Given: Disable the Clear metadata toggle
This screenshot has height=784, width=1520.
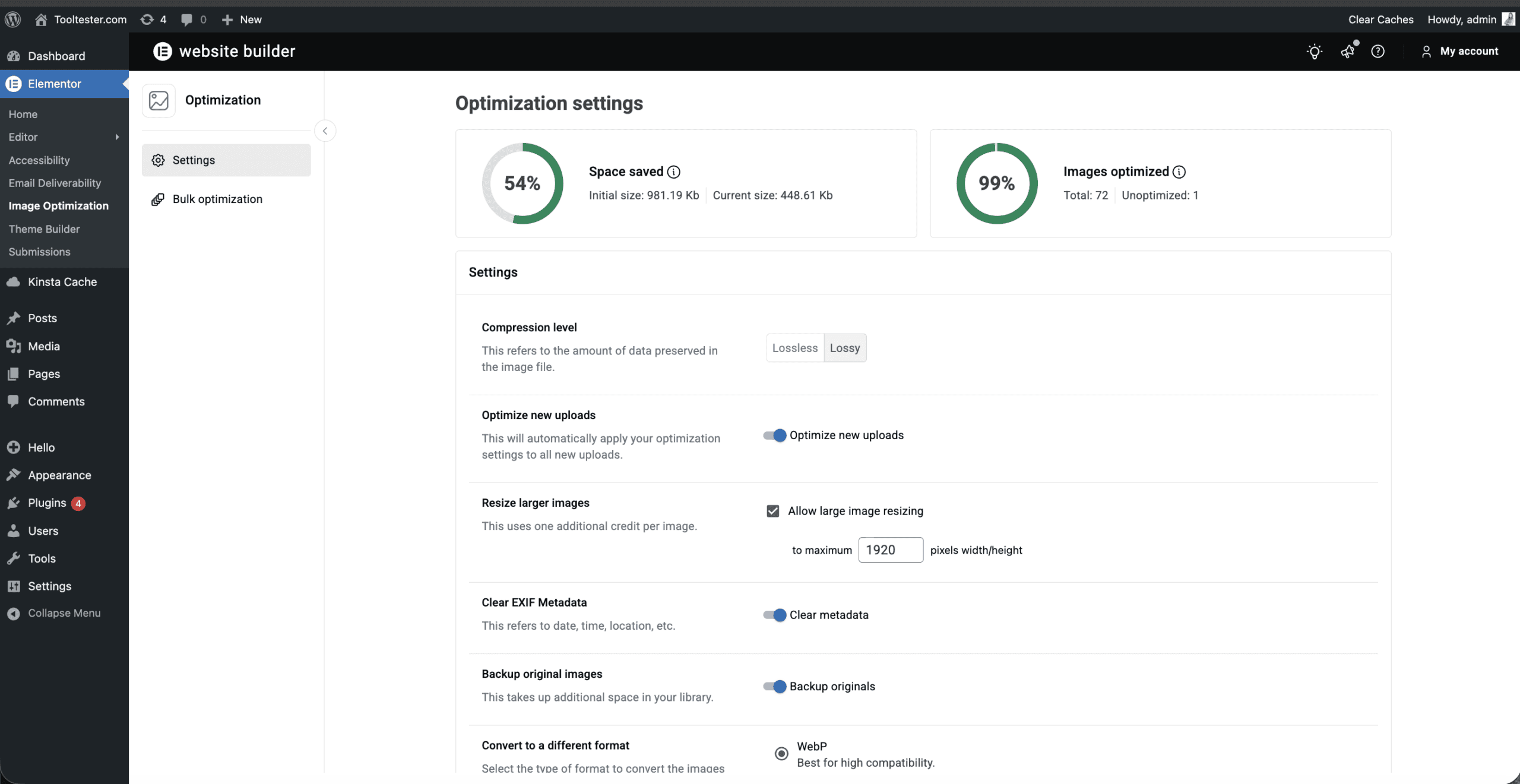Looking at the screenshot, I should [x=775, y=615].
